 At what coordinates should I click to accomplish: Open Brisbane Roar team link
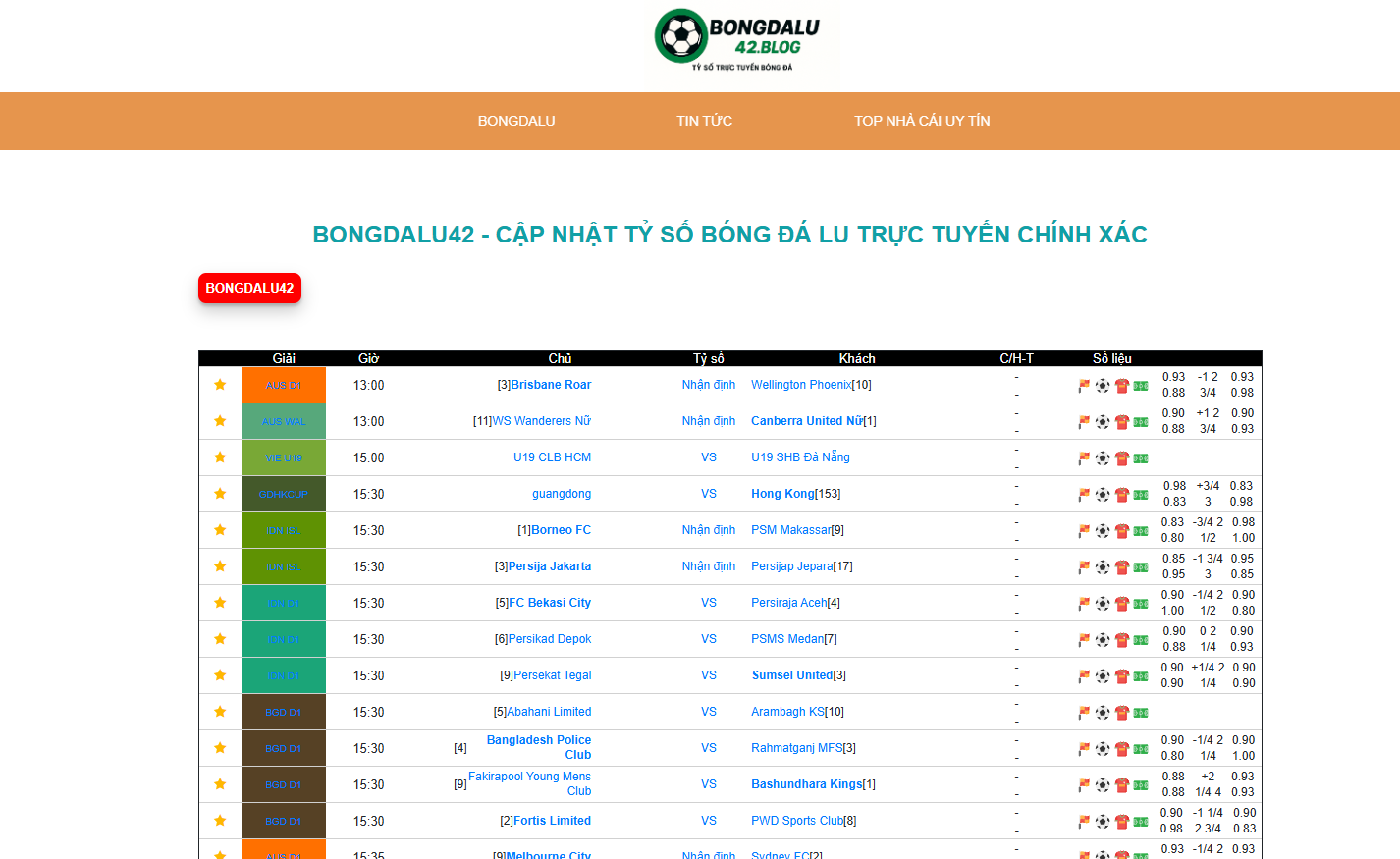point(551,385)
